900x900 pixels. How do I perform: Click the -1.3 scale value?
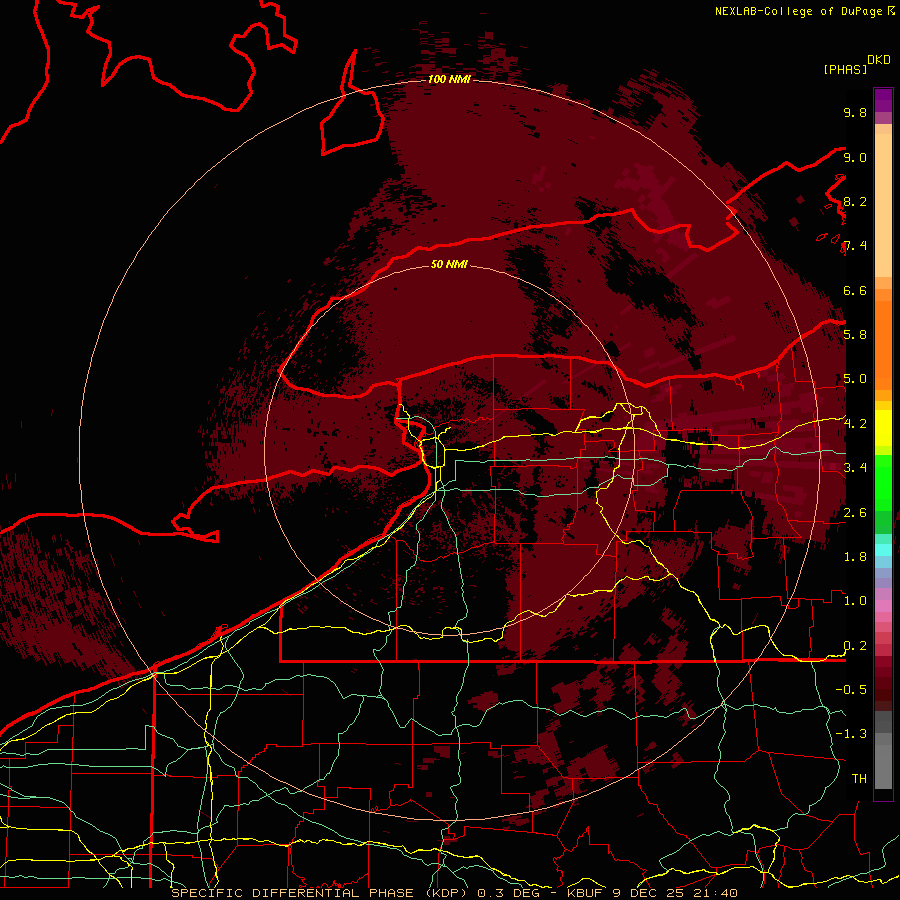click(851, 734)
